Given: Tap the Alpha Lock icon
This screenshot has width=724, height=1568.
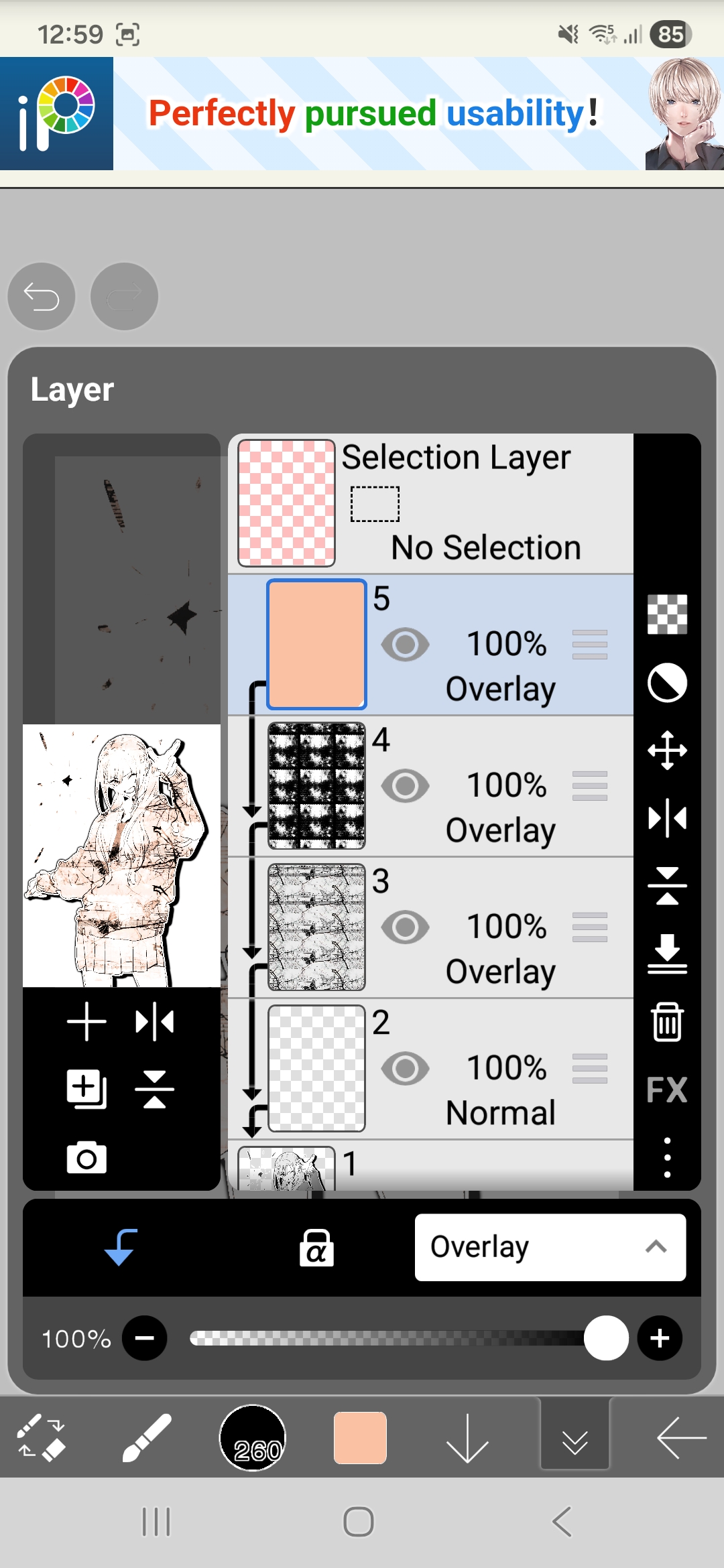Looking at the screenshot, I should [x=316, y=1248].
